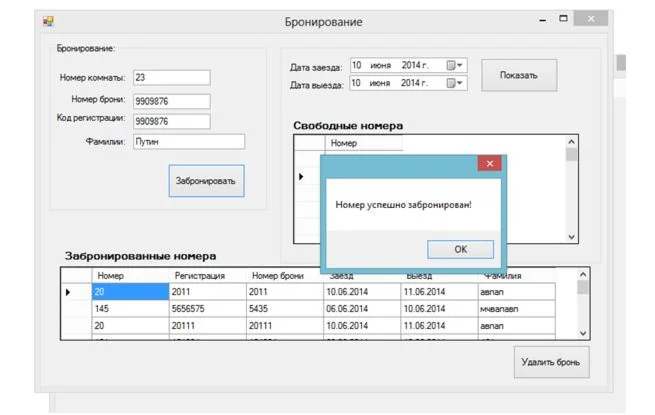Click the Номер header in Свободные номера
The width and height of the screenshot is (655, 415).
pos(343,144)
